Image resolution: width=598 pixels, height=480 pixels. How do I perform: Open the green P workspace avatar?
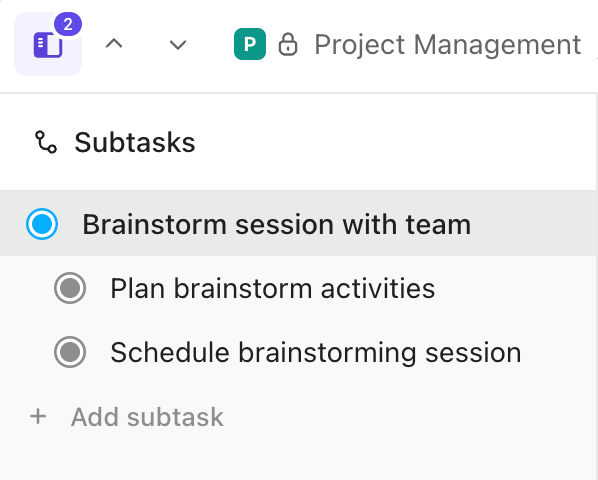pos(250,44)
